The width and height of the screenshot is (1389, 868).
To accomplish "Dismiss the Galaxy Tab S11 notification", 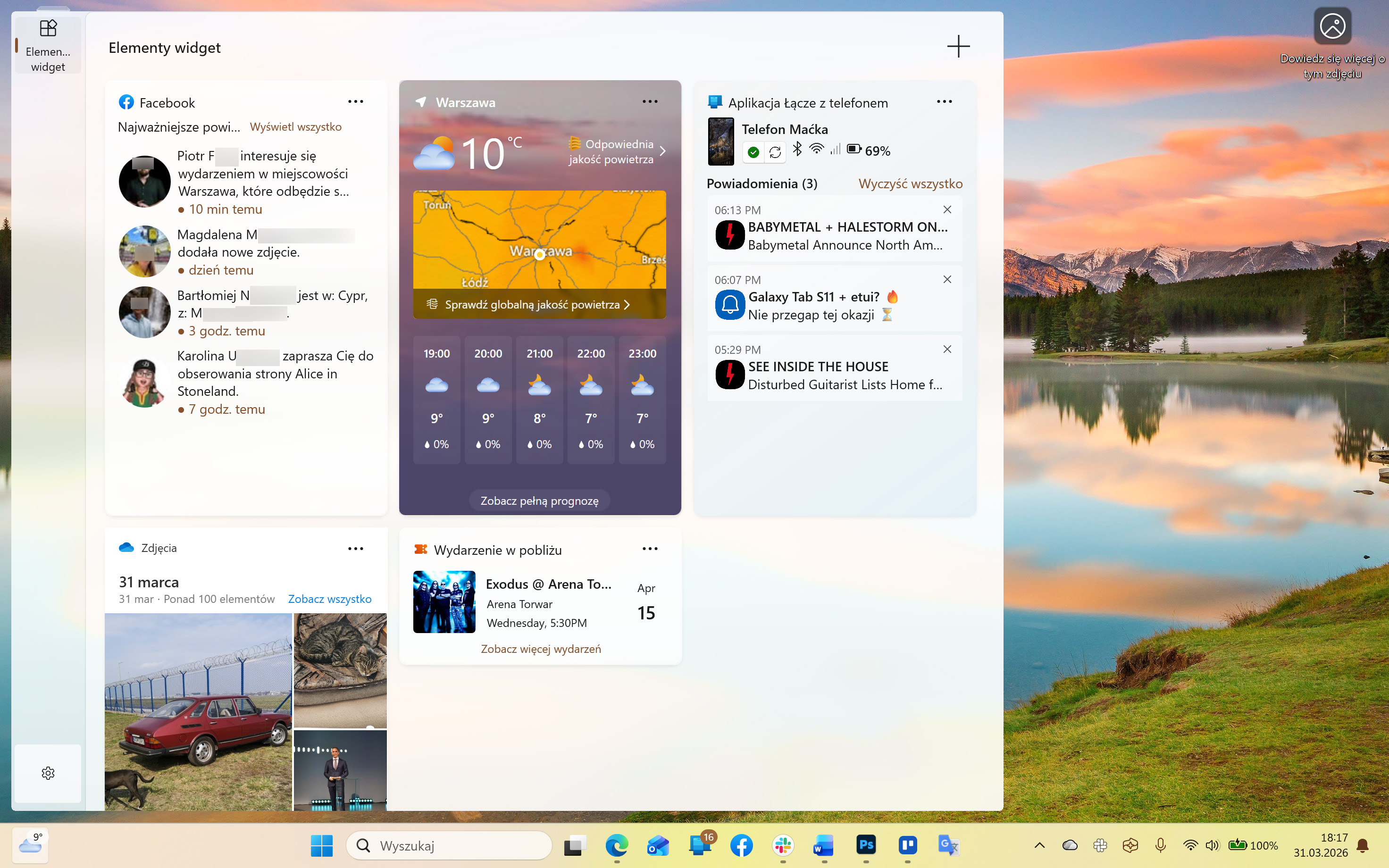I will (947, 280).
